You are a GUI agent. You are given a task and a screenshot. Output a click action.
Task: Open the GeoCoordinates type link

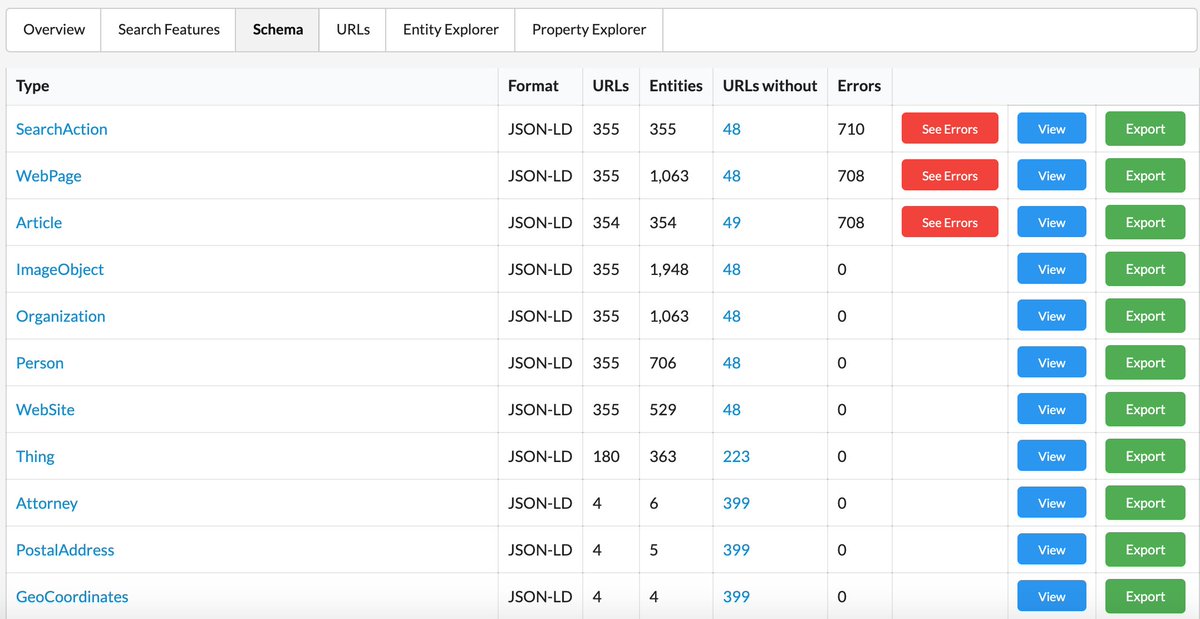click(x=72, y=597)
